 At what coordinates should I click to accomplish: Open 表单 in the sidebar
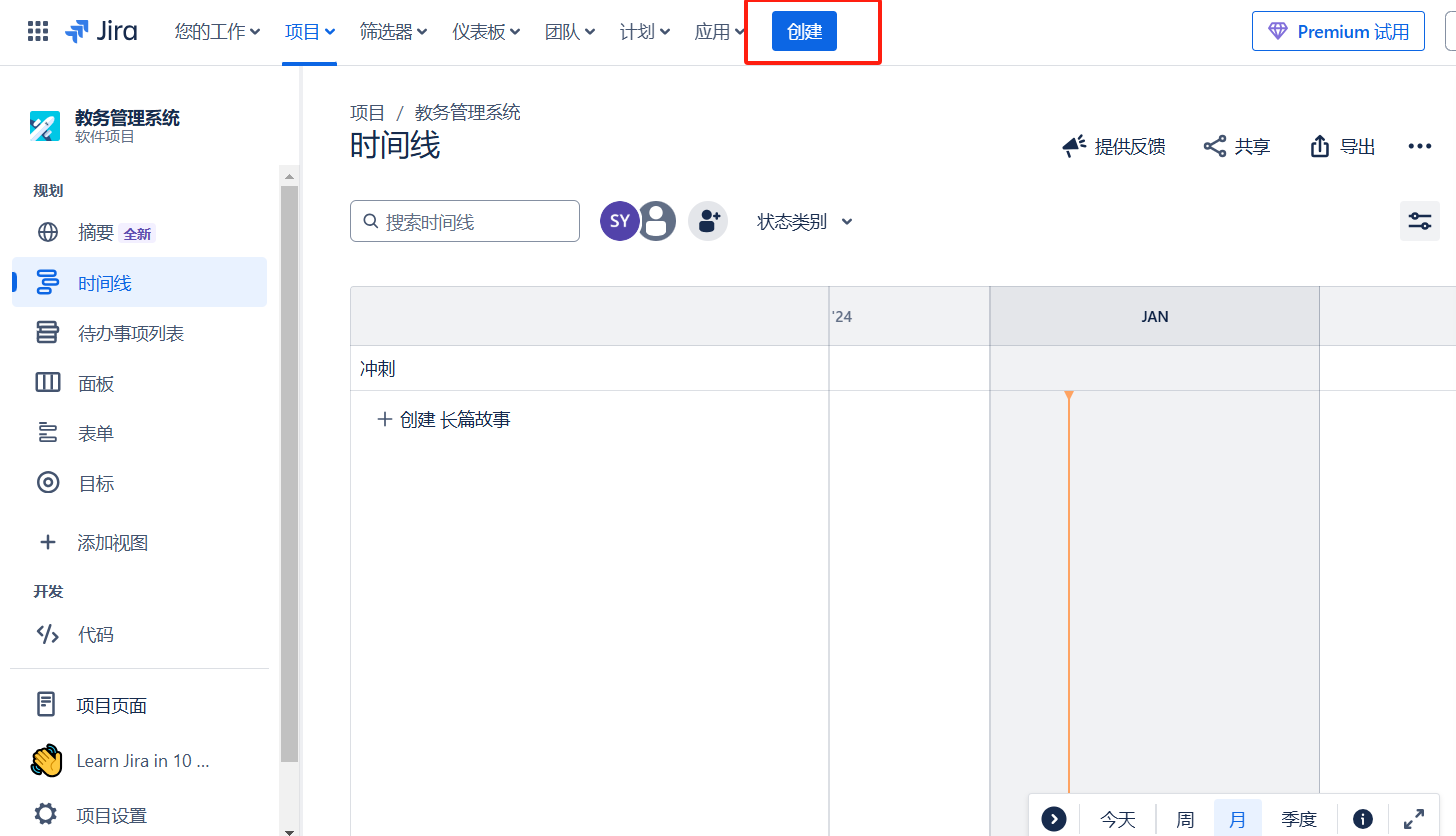[140, 433]
